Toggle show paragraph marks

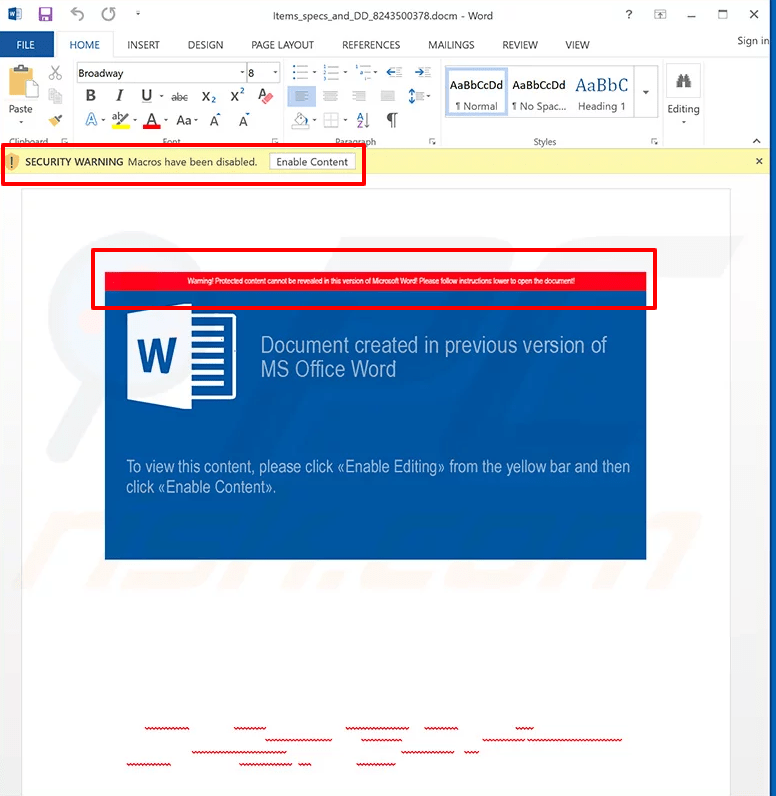[x=392, y=120]
